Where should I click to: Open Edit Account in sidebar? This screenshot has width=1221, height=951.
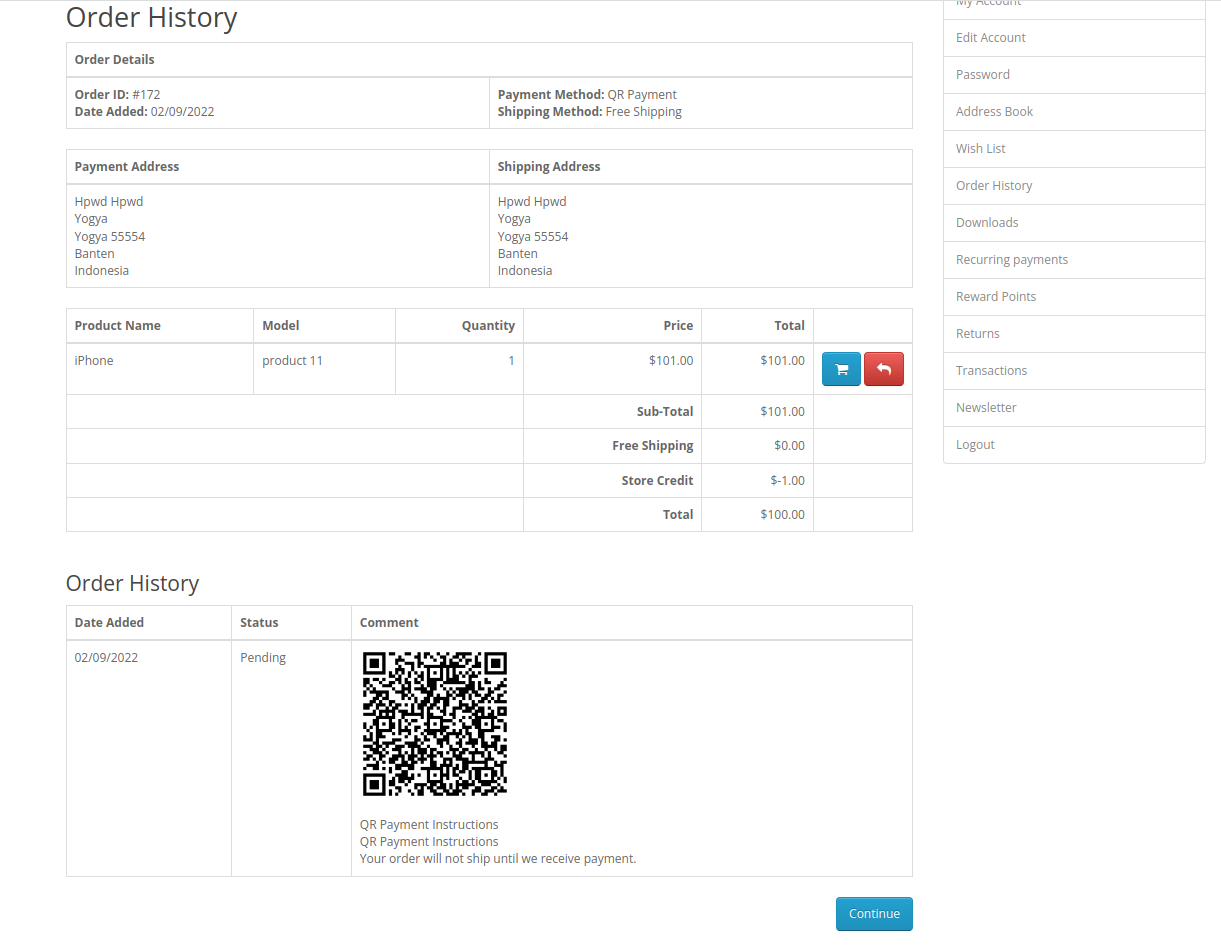click(x=990, y=38)
